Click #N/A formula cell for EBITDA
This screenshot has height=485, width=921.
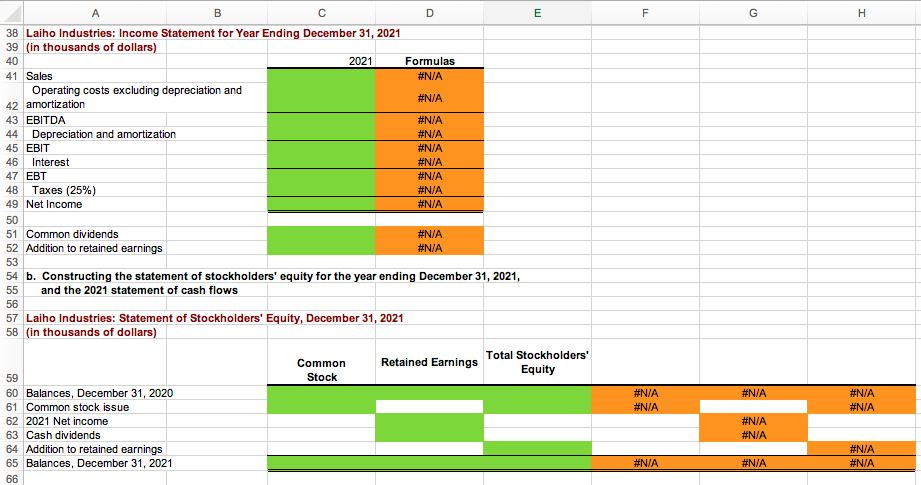coord(429,120)
